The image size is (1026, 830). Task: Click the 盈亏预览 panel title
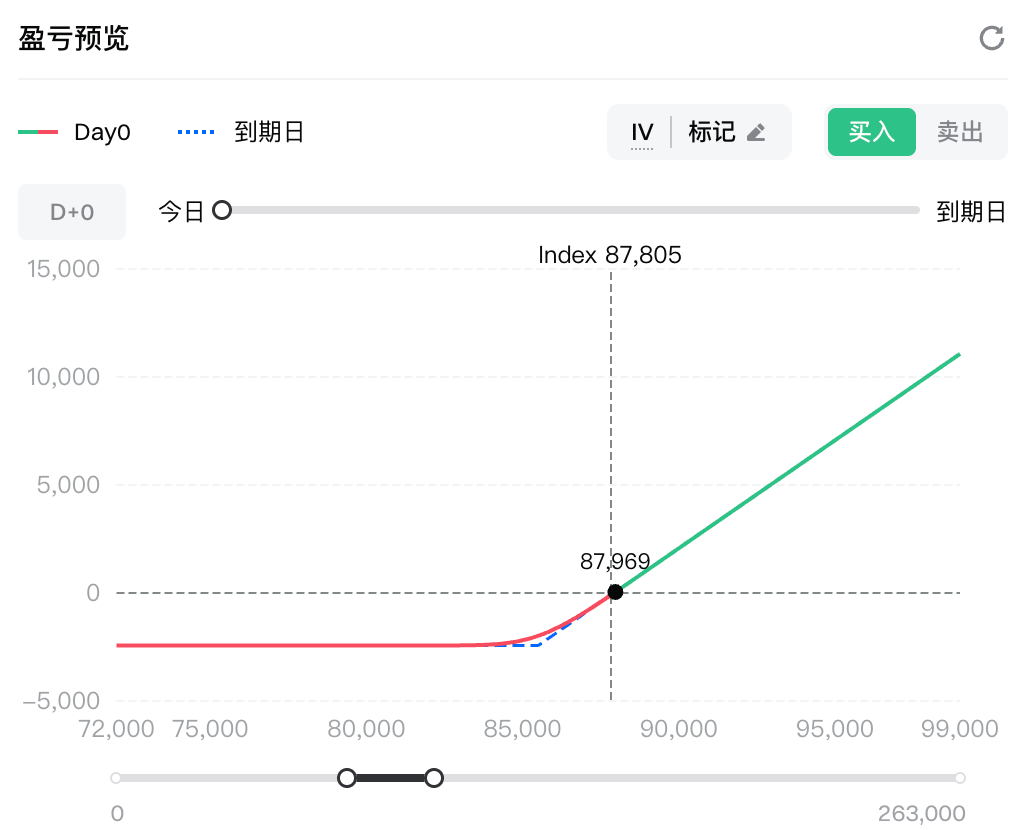coord(74,39)
